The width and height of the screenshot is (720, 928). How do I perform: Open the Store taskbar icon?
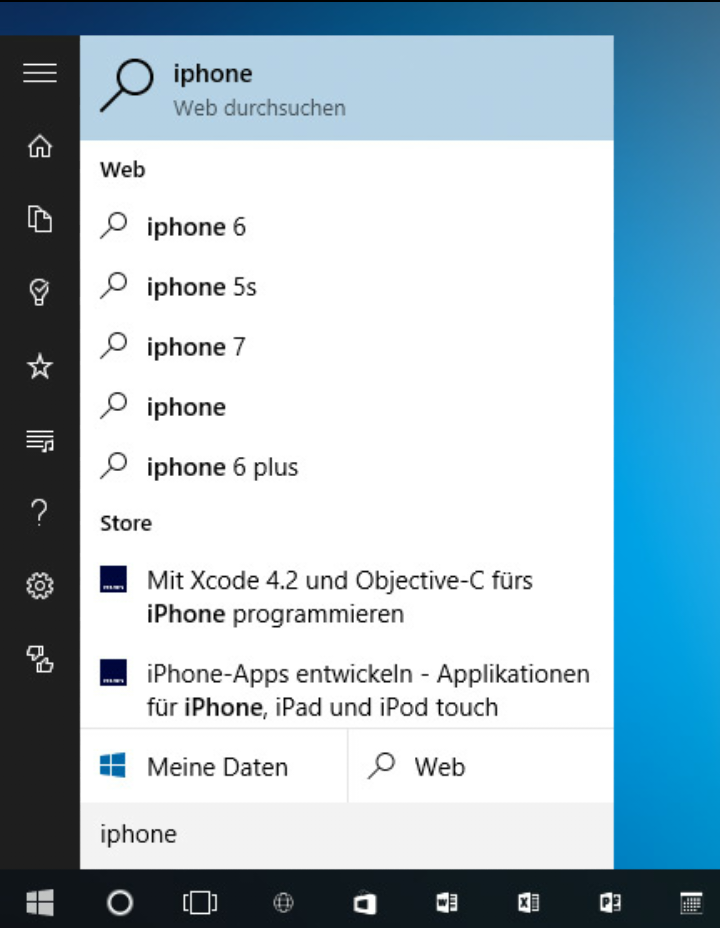pyautogui.click(x=364, y=903)
